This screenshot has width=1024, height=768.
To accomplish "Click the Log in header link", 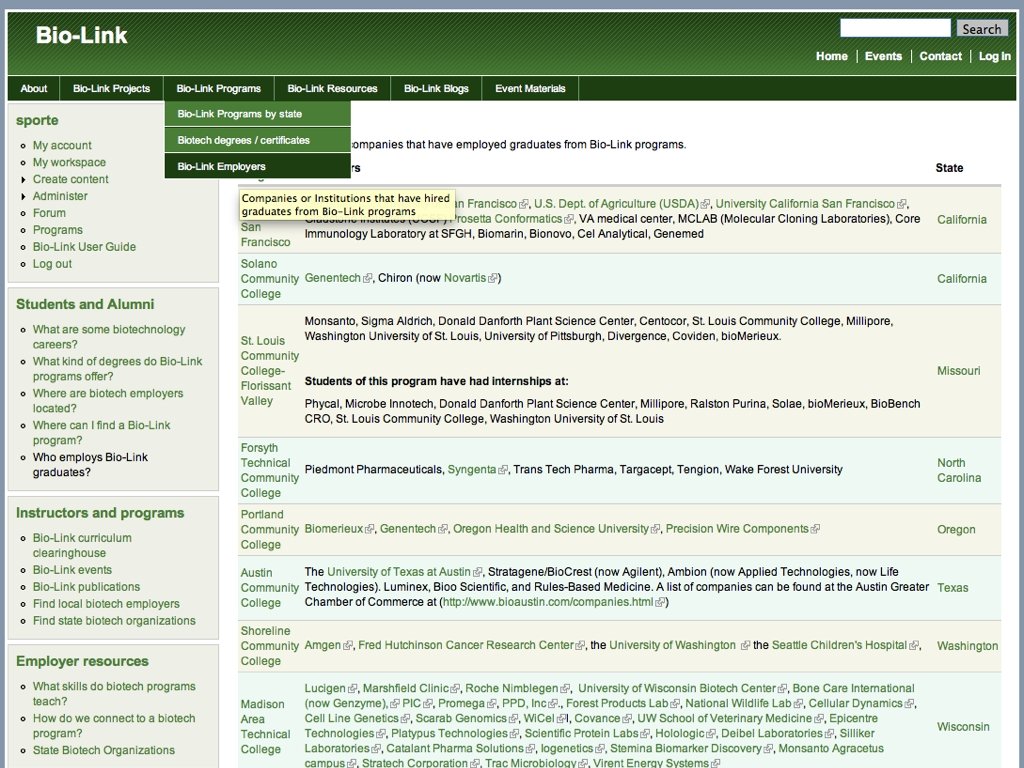I will point(995,56).
